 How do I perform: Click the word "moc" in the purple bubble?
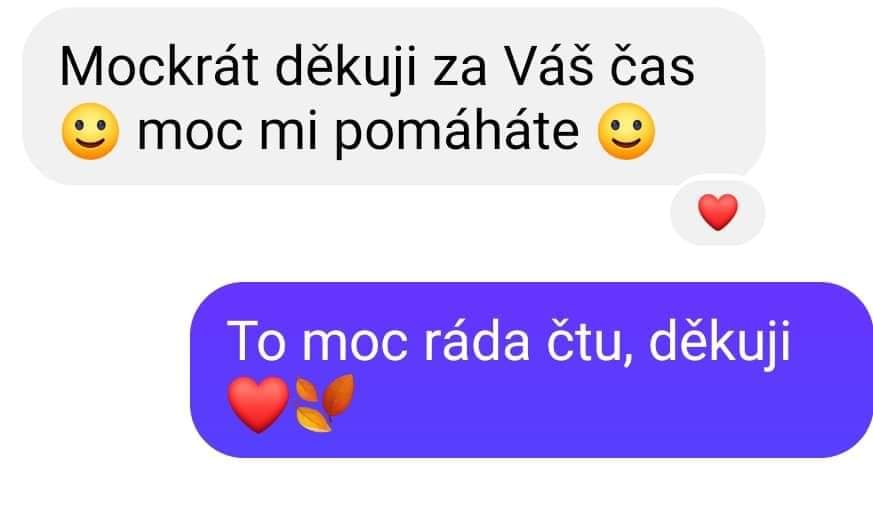(x=354, y=347)
